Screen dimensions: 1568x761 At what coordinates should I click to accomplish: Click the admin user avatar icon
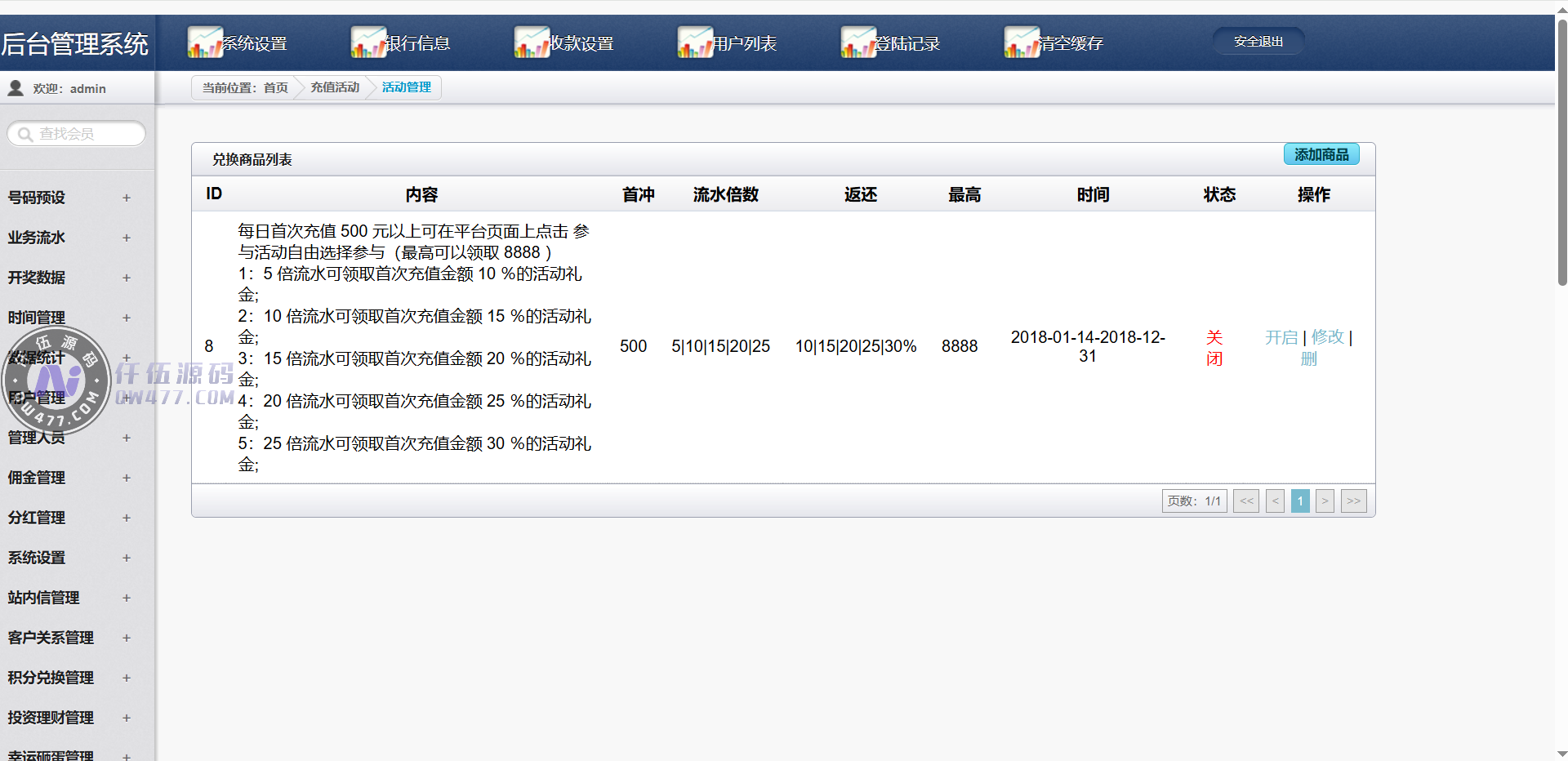pyautogui.click(x=16, y=88)
